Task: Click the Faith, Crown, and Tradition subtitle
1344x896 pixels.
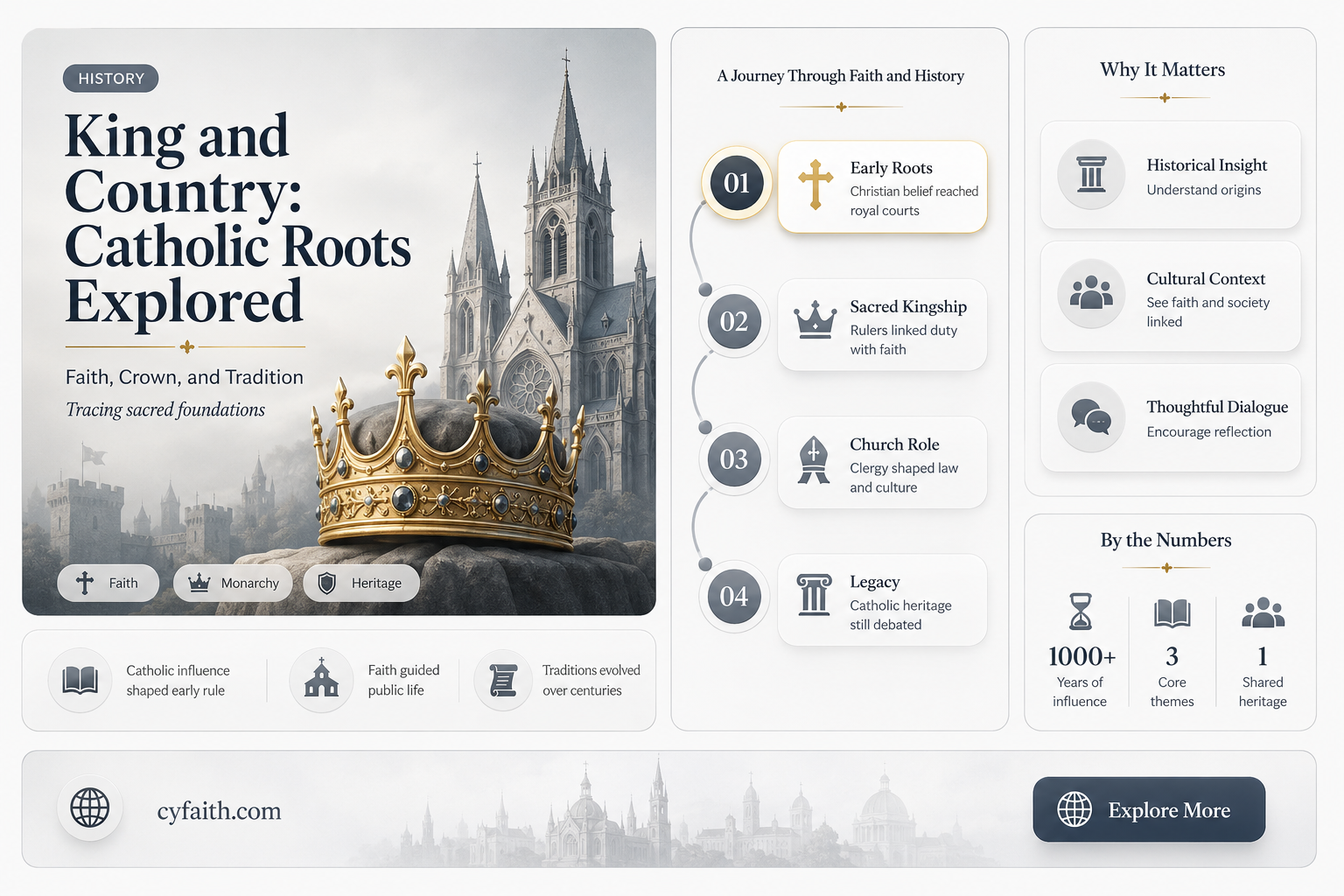Action: tap(184, 377)
